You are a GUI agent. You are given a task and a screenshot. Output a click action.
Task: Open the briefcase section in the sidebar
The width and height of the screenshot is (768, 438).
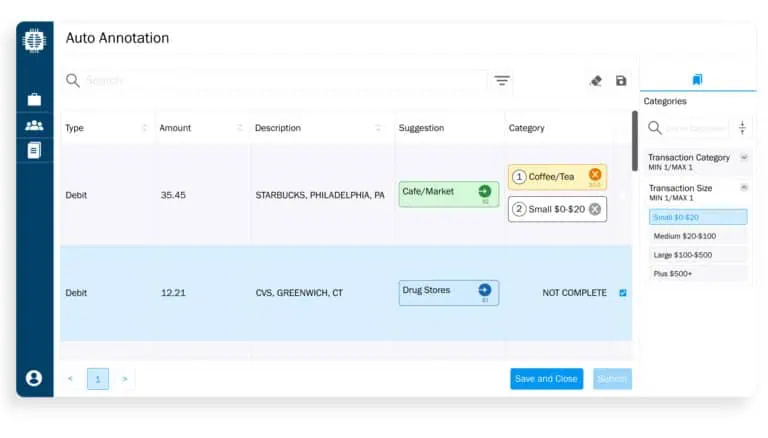coord(34,100)
